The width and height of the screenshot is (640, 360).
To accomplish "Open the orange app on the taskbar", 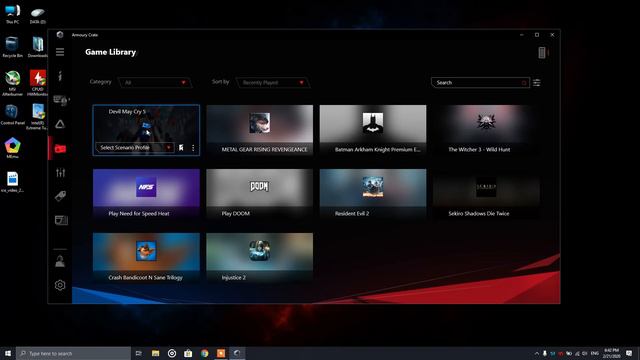I will (221, 353).
